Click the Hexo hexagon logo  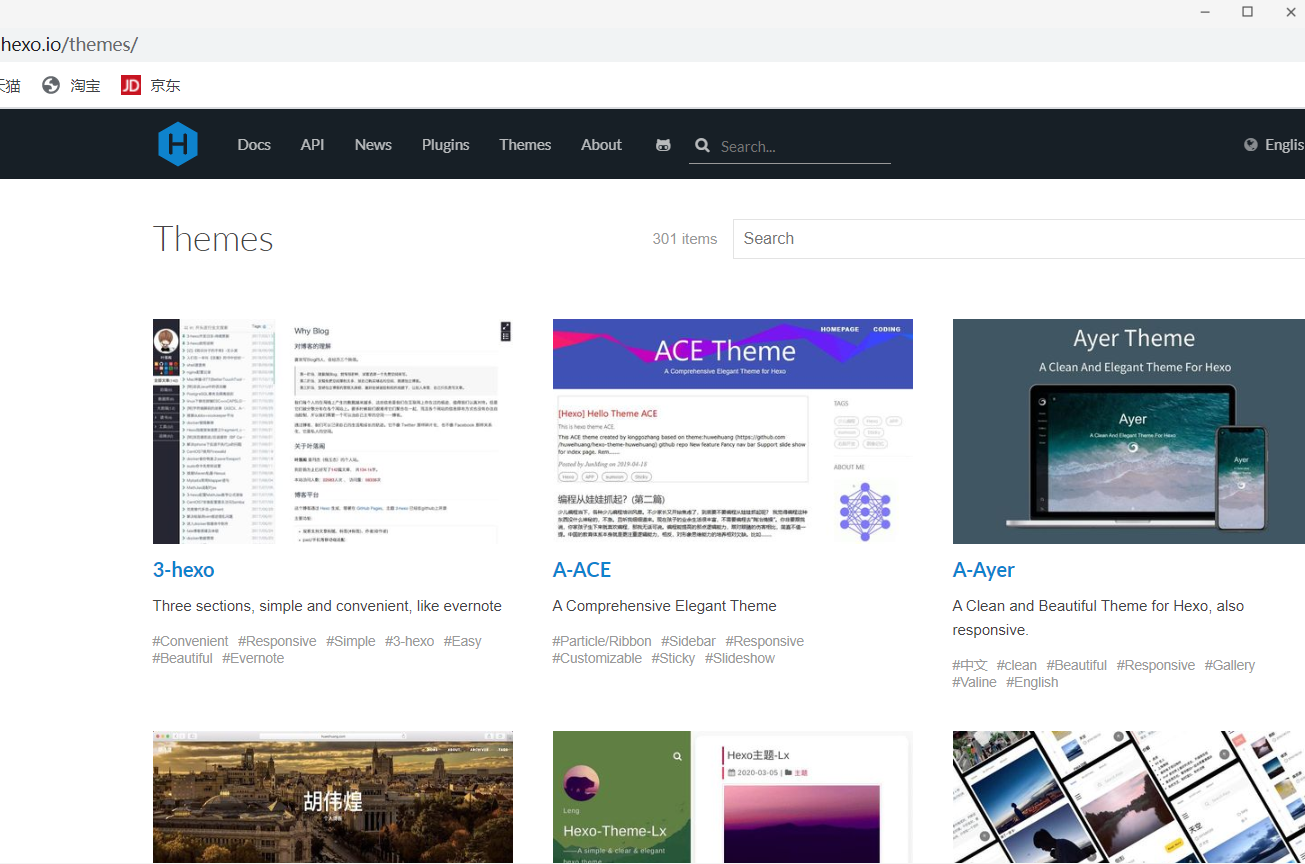point(178,144)
